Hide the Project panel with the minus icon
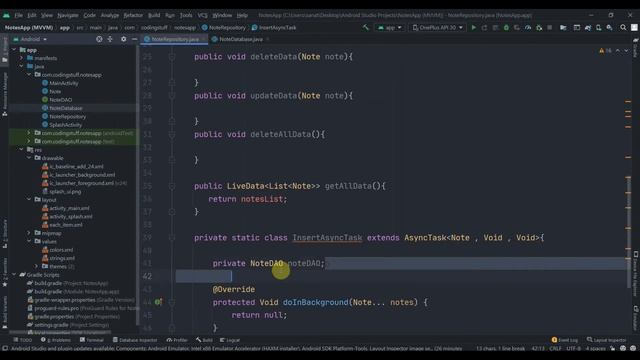 pos(134,39)
